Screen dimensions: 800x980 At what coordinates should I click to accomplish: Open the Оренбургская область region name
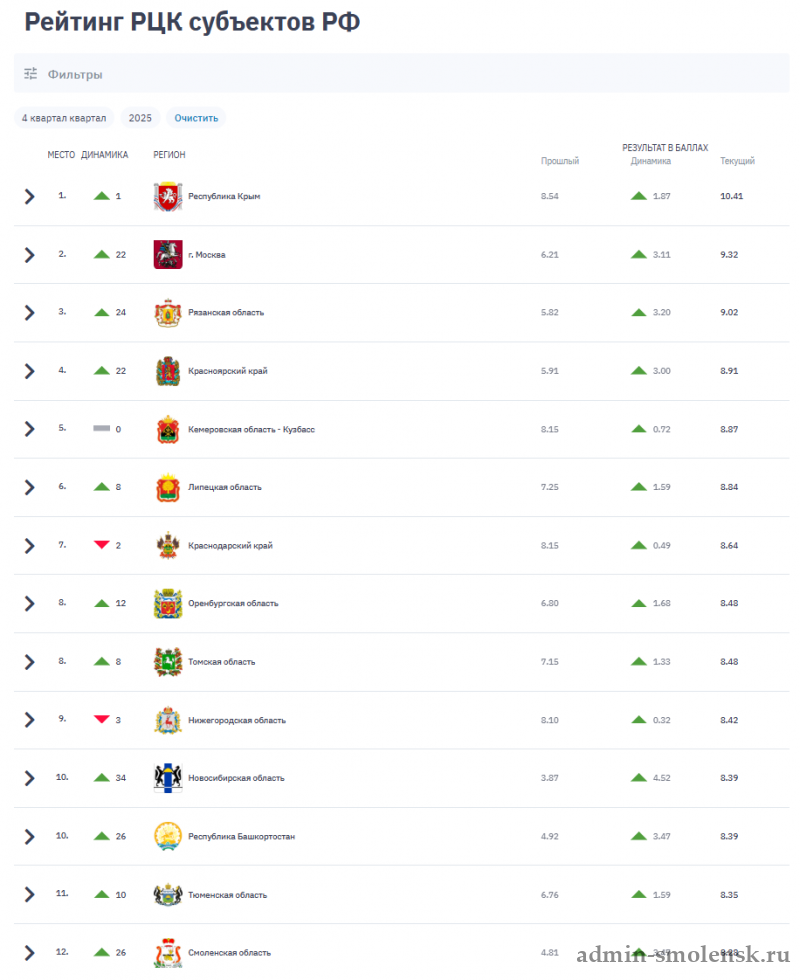coord(233,603)
